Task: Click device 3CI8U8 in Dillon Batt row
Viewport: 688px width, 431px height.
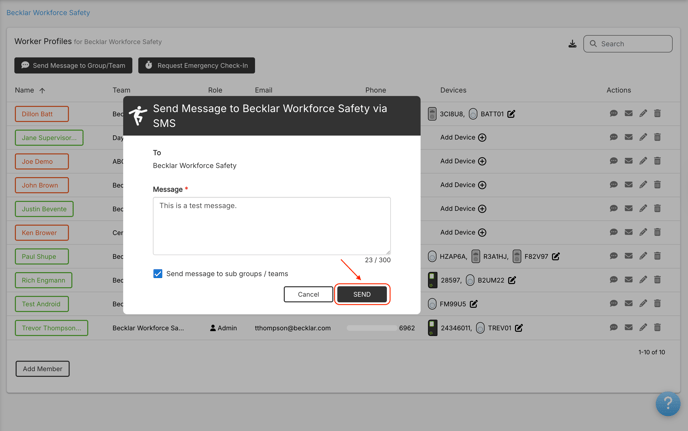Action: (x=446, y=114)
